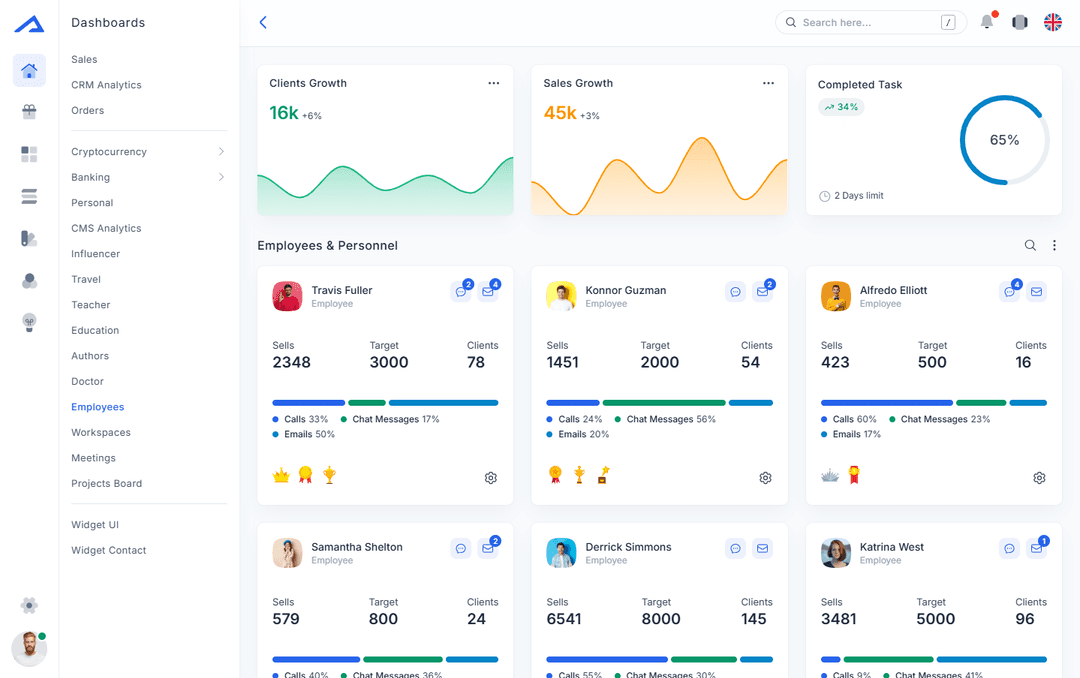Open language selector UK flag
This screenshot has width=1080, height=678.
1052,22
